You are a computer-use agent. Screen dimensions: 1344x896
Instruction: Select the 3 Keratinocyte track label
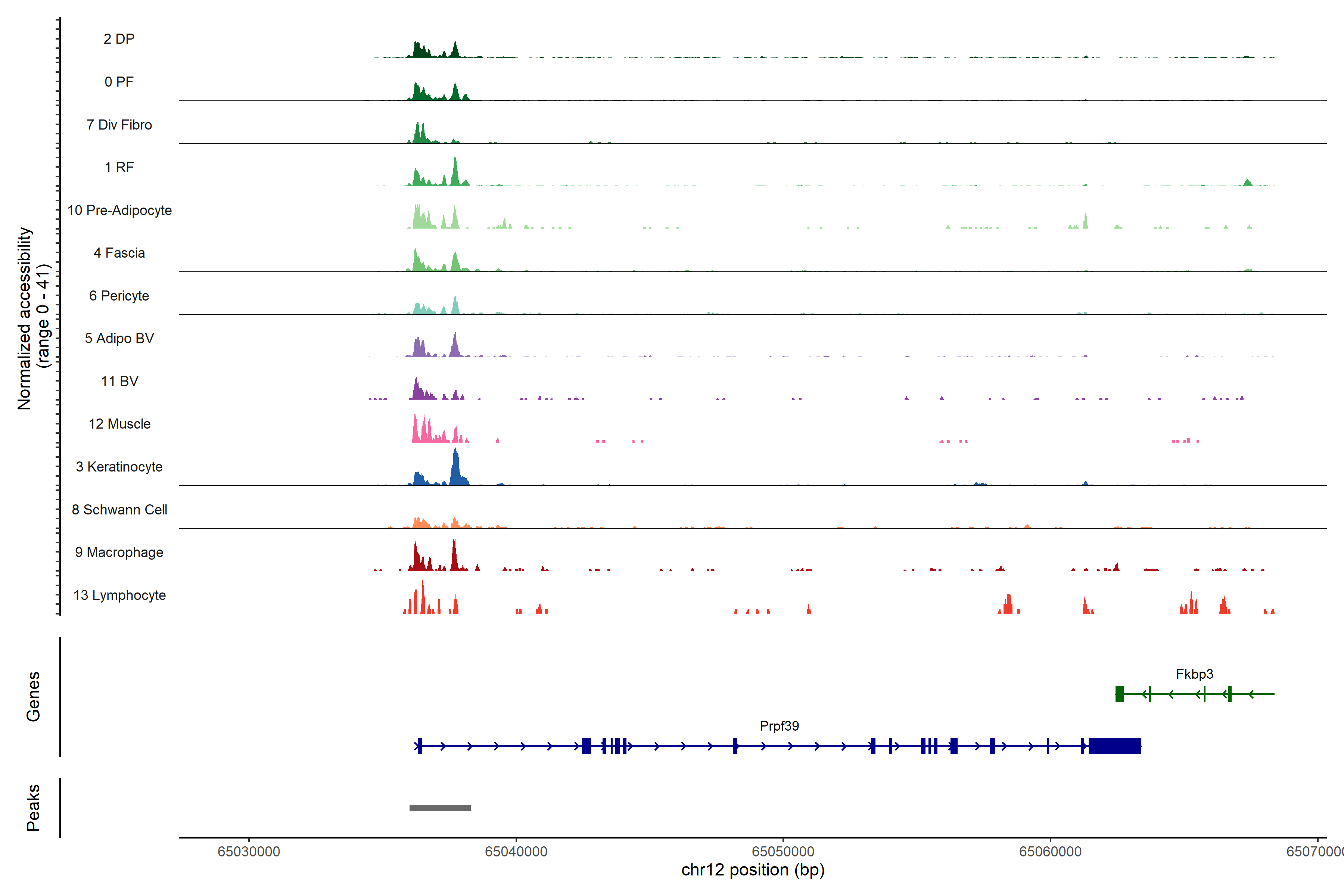click(119, 467)
